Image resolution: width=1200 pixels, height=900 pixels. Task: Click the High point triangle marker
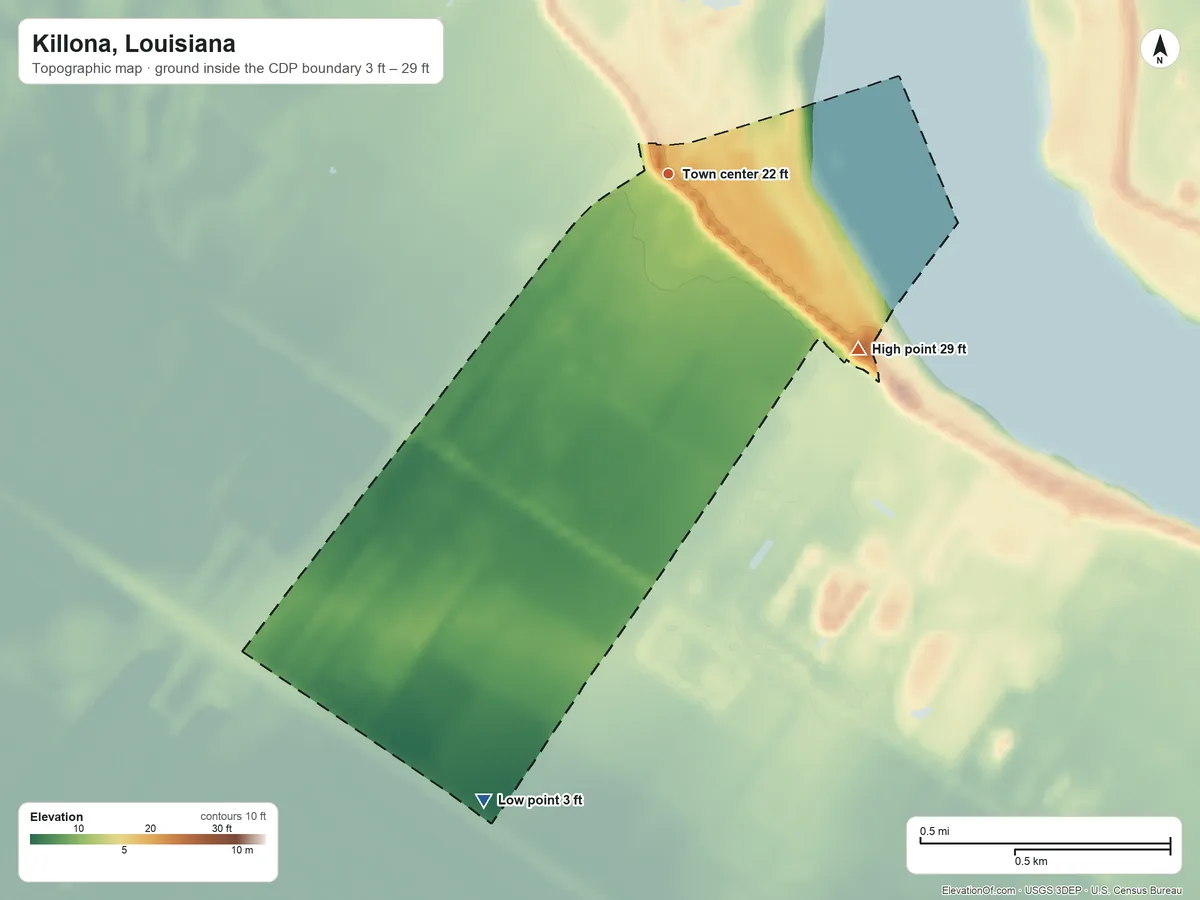point(858,348)
